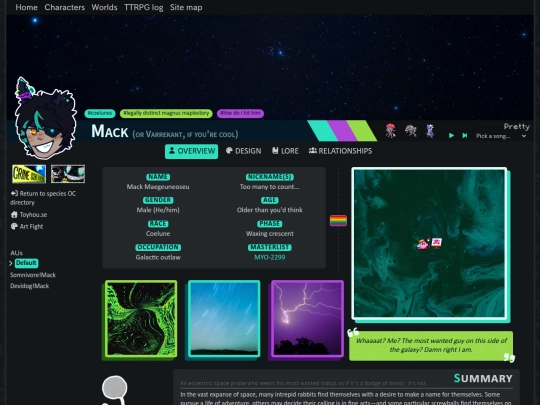
Task: Click the Waxing crescent phase text
Action: pyautogui.click(x=270, y=233)
